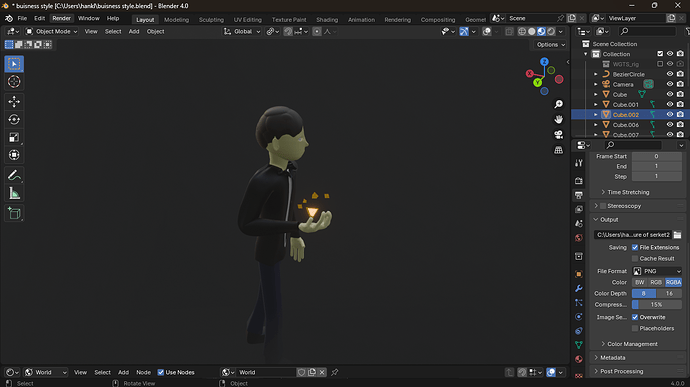Open the Physics properties tab
Screen dimensions: 690x387
(579, 317)
